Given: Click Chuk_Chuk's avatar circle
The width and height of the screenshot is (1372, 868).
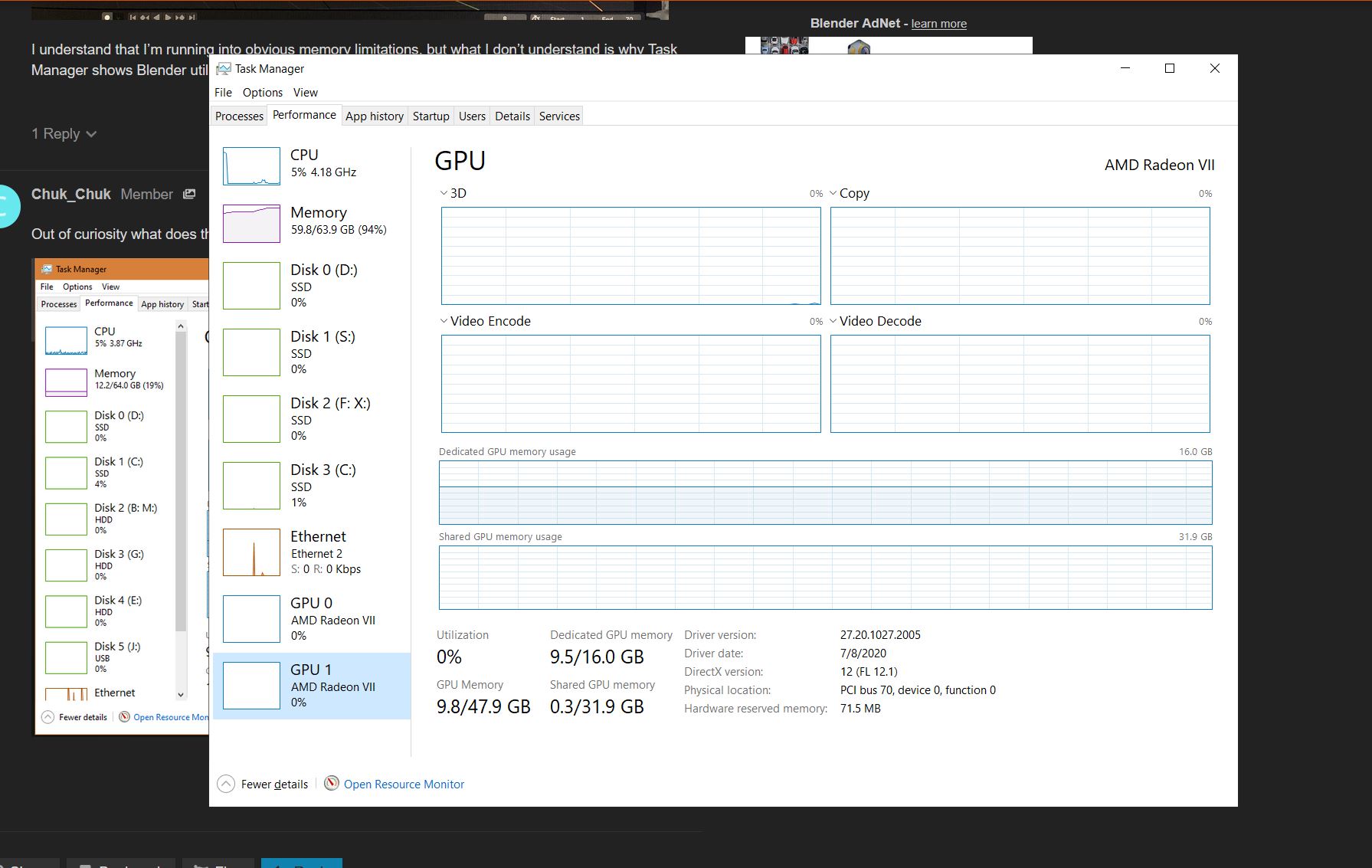Looking at the screenshot, I should click(x=6, y=206).
